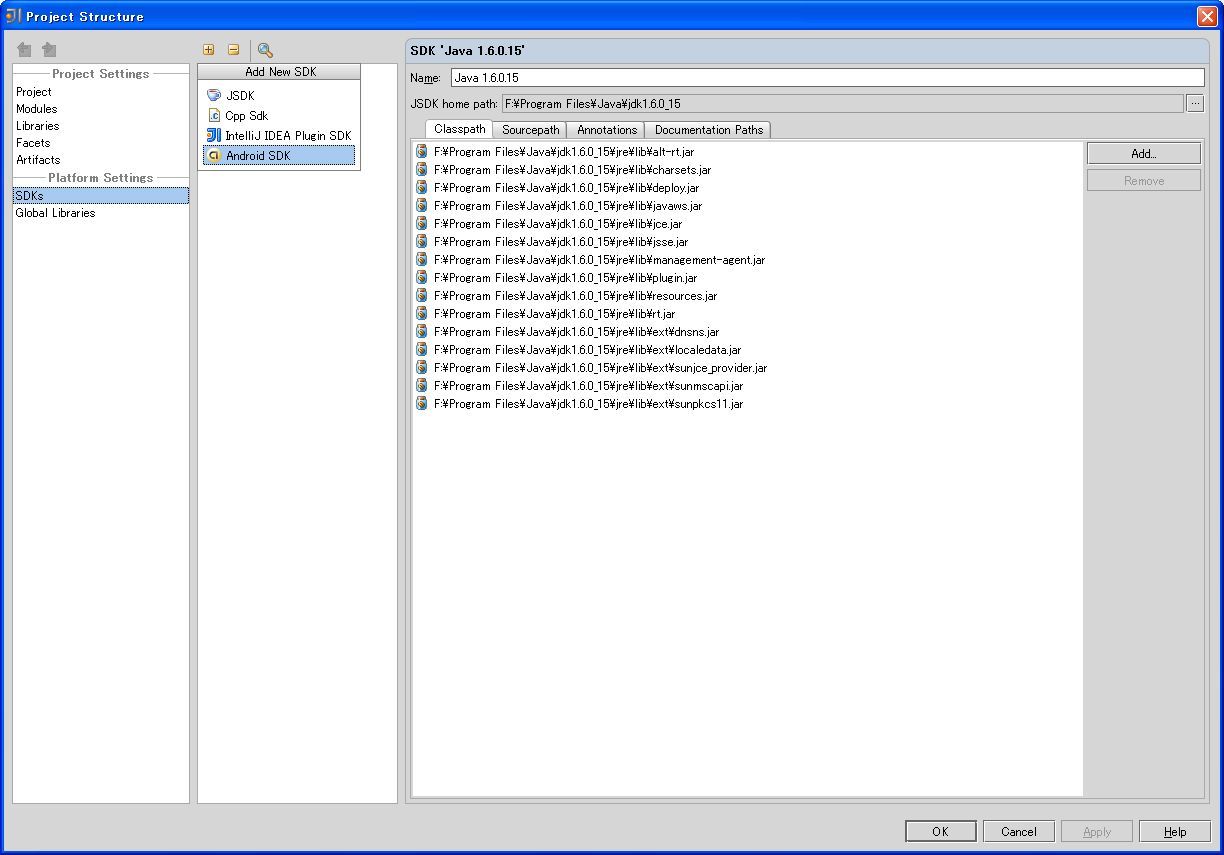Open the Documentation Paths tab
This screenshot has height=855, width=1224.
point(708,130)
